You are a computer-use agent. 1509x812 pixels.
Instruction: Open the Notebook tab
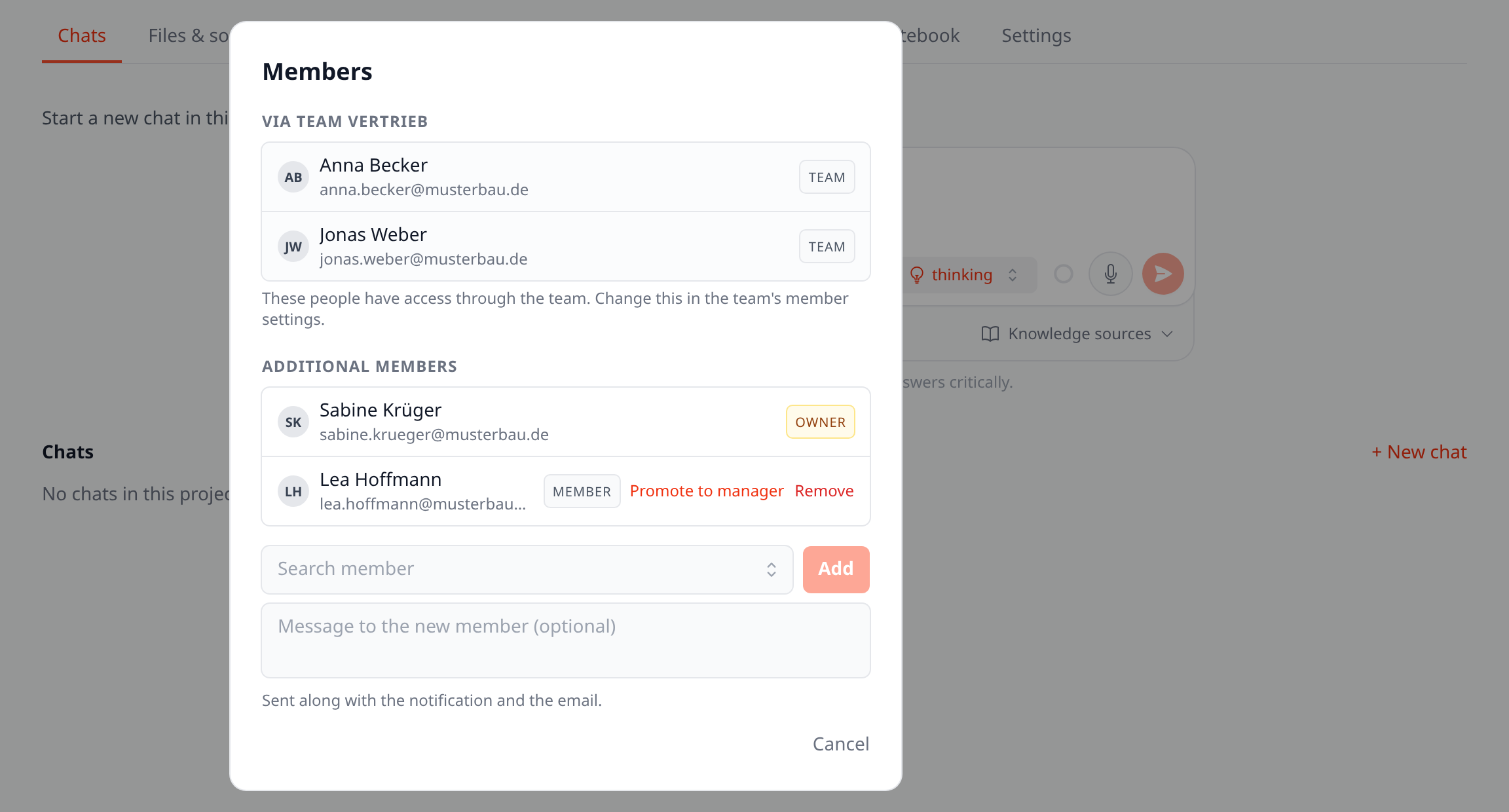(931, 35)
